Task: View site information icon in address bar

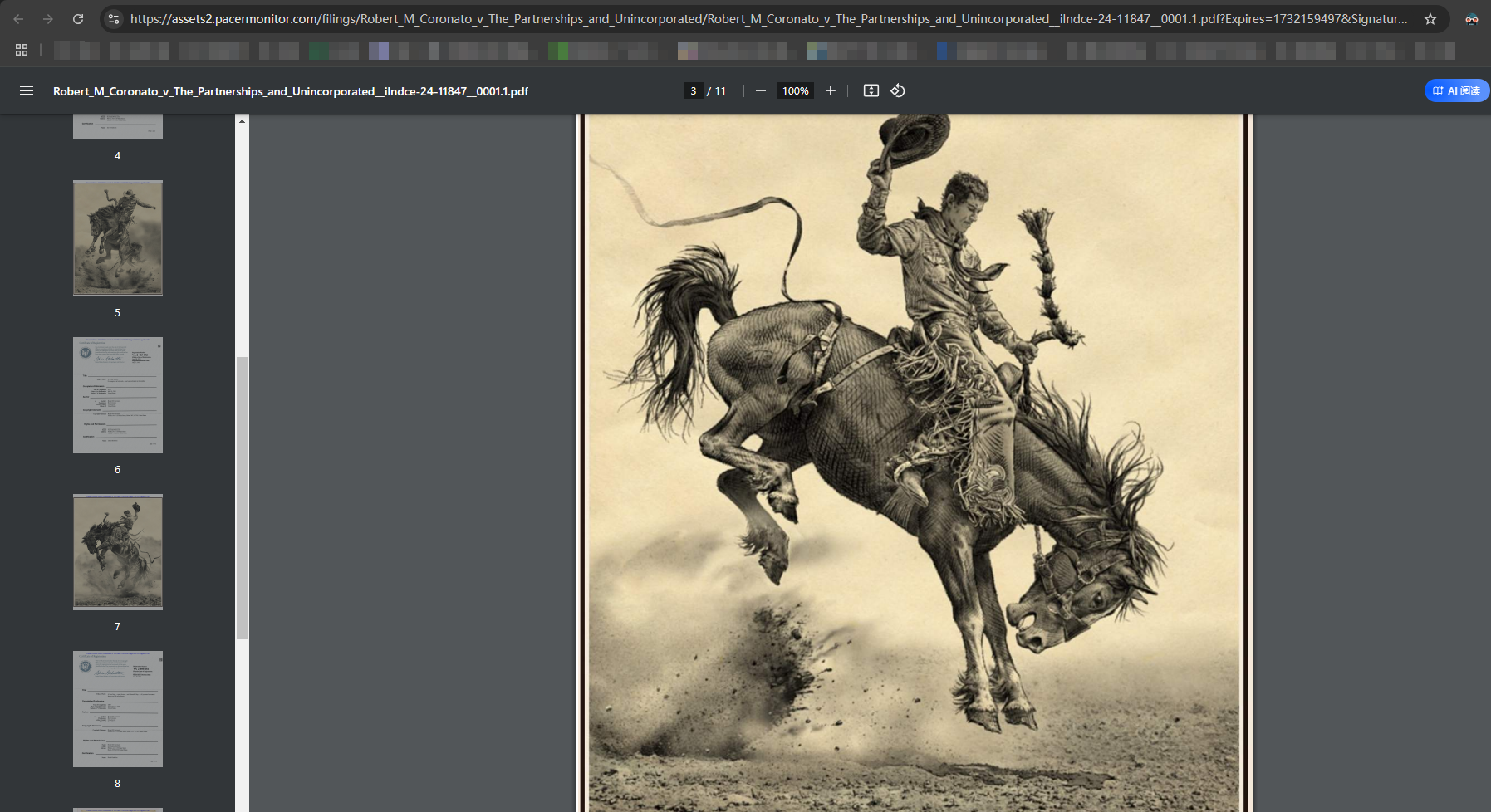Action: click(x=114, y=18)
